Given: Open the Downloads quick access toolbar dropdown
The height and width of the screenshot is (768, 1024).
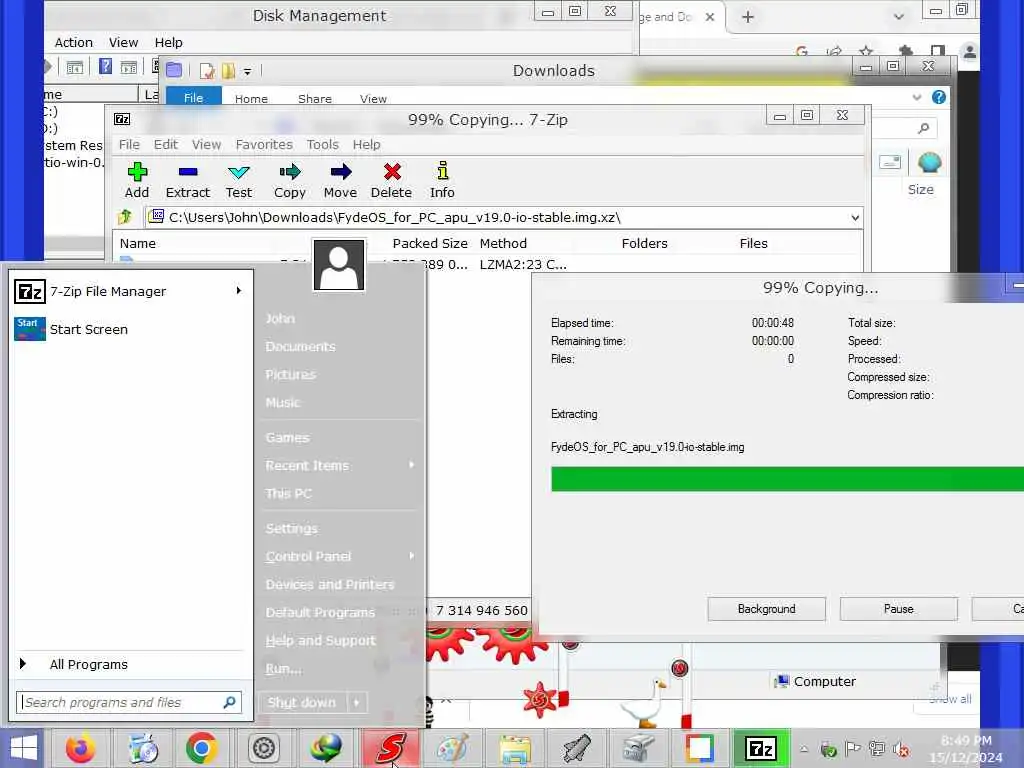Looking at the screenshot, I should point(248,71).
